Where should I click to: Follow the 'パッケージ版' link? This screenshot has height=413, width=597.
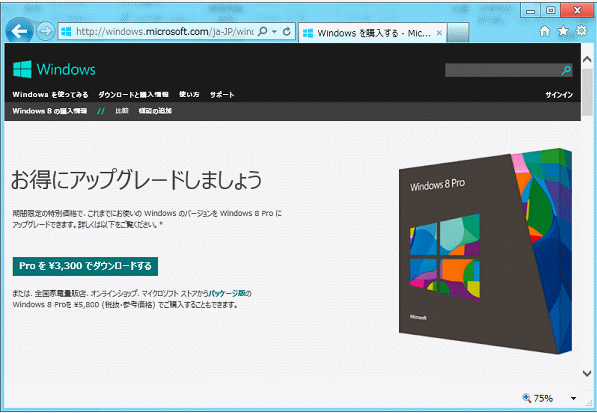tap(227, 293)
